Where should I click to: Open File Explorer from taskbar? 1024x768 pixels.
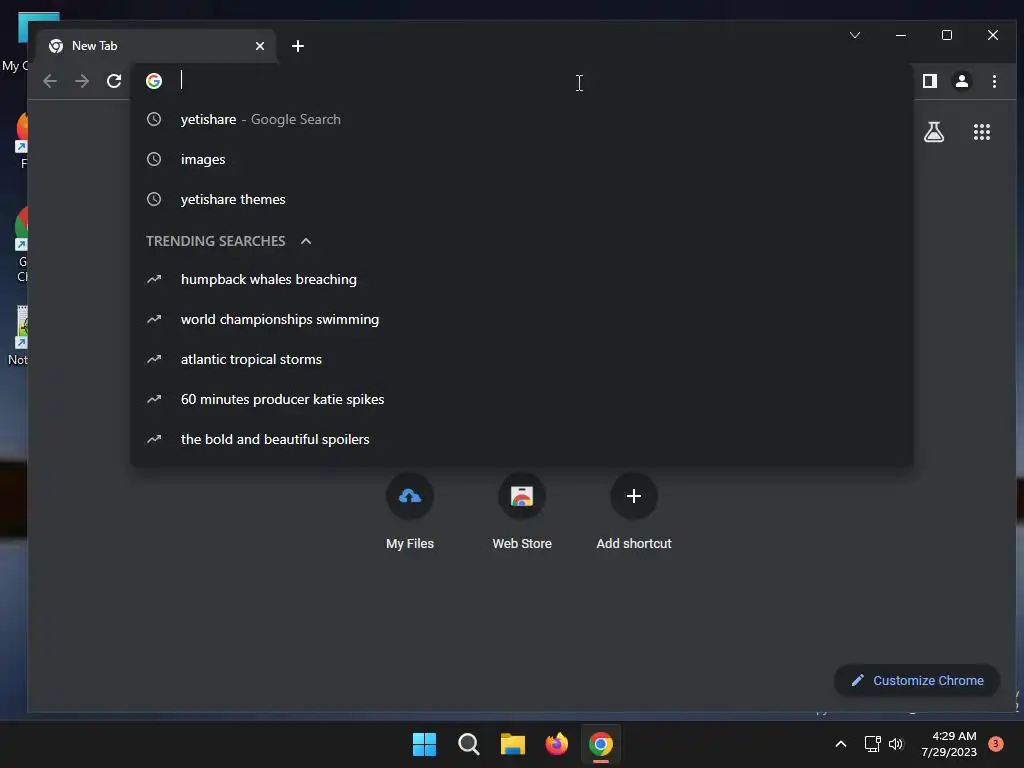tap(513, 744)
